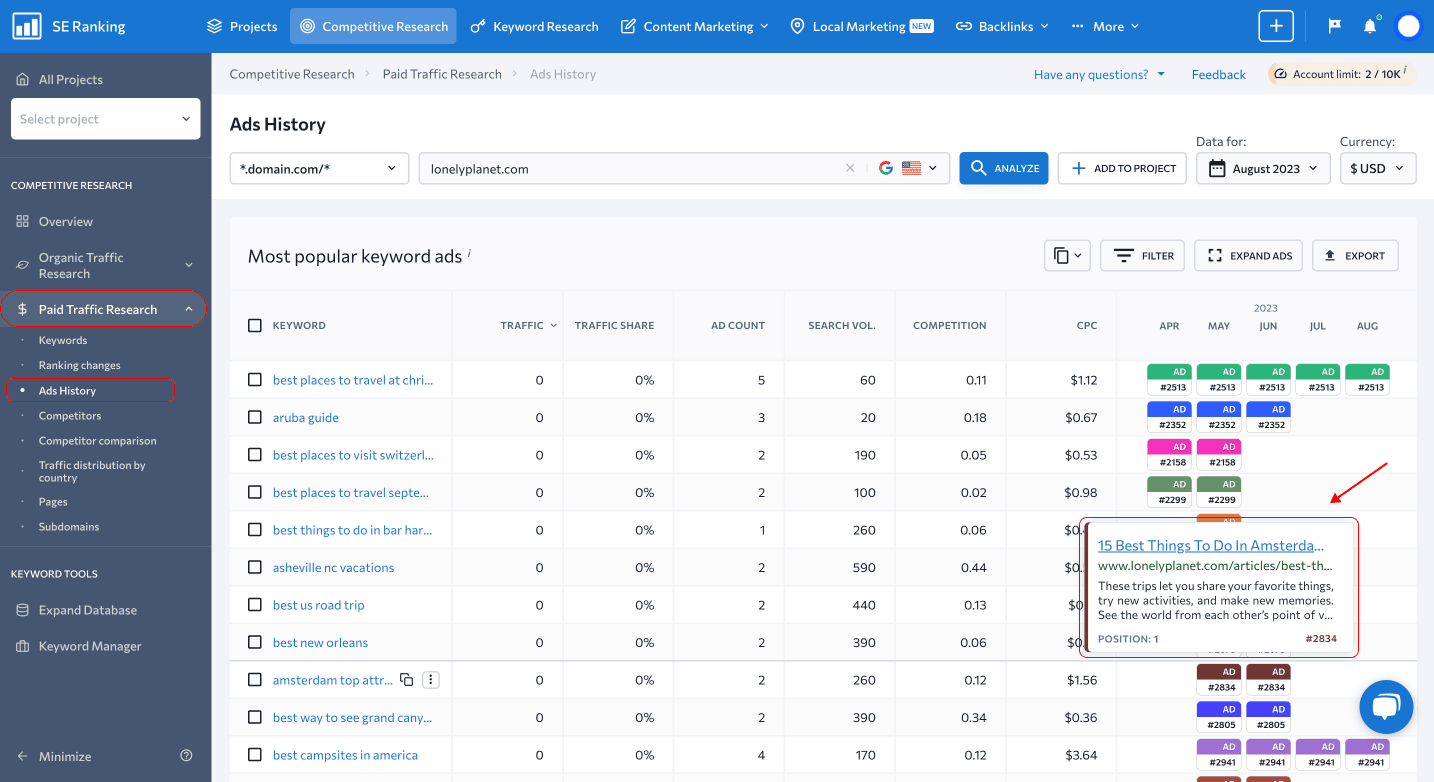
Task: Collapse the Paid Traffic Research section
Action: point(189,309)
